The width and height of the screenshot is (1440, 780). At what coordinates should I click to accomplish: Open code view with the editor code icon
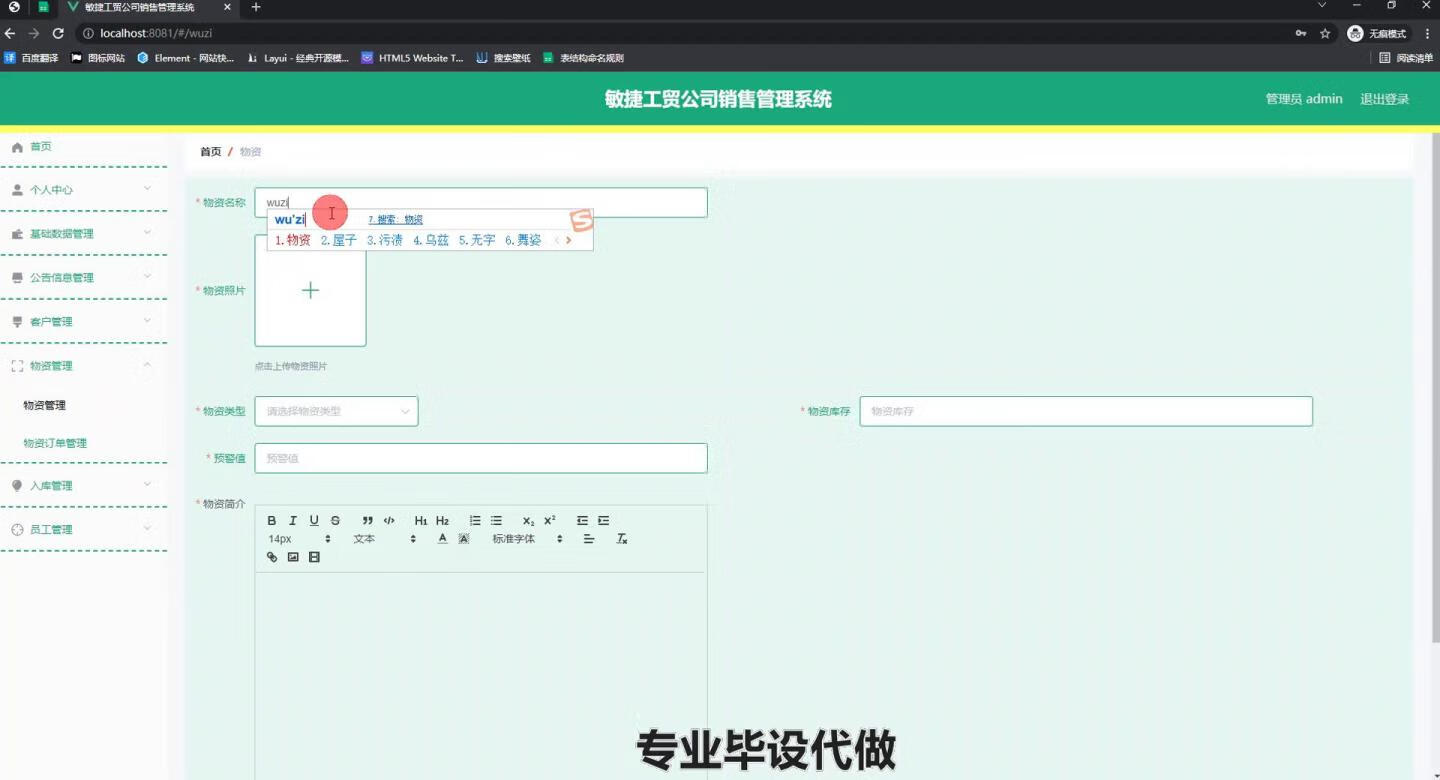(390, 520)
